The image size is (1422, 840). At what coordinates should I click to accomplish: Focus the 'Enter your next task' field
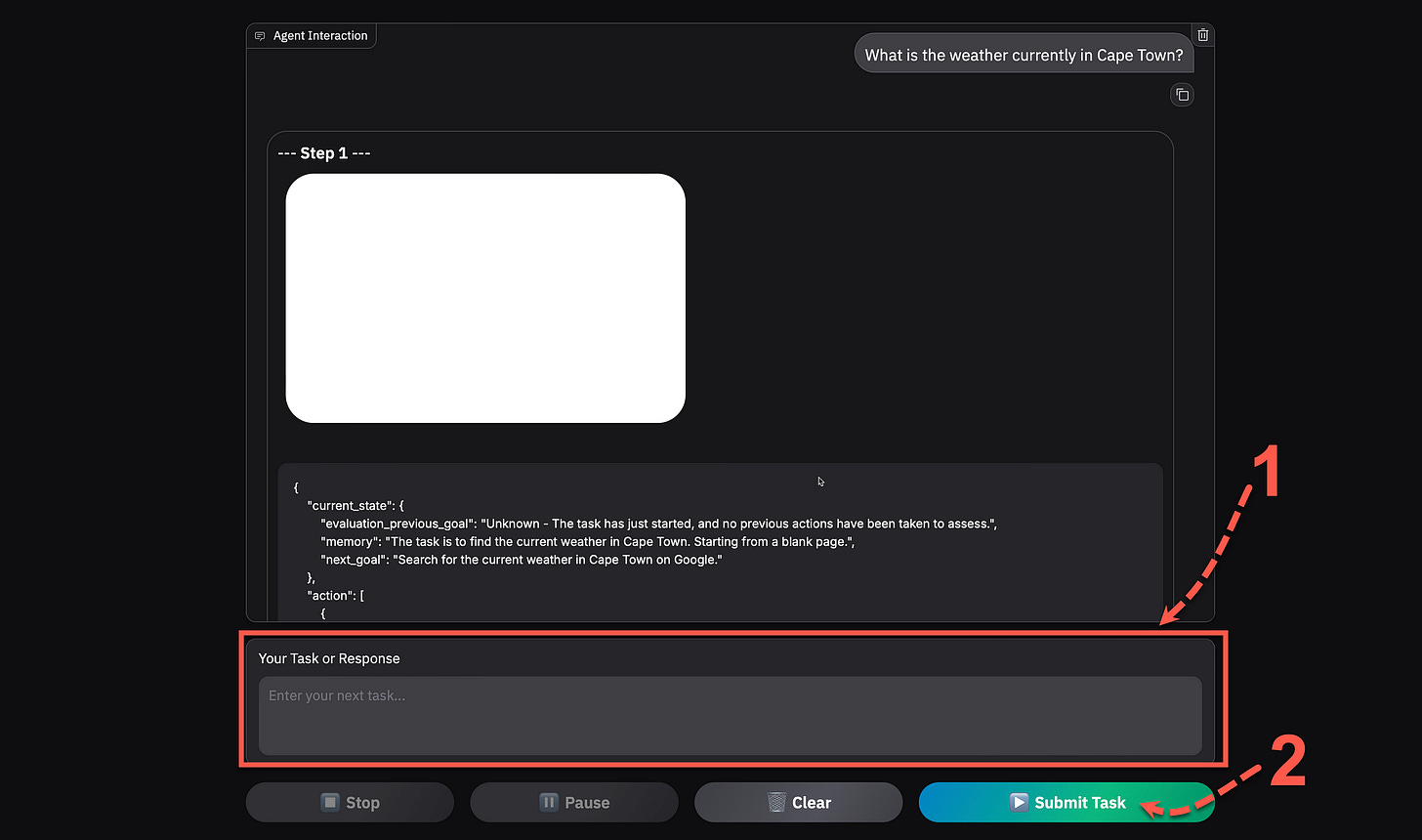[x=730, y=716]
